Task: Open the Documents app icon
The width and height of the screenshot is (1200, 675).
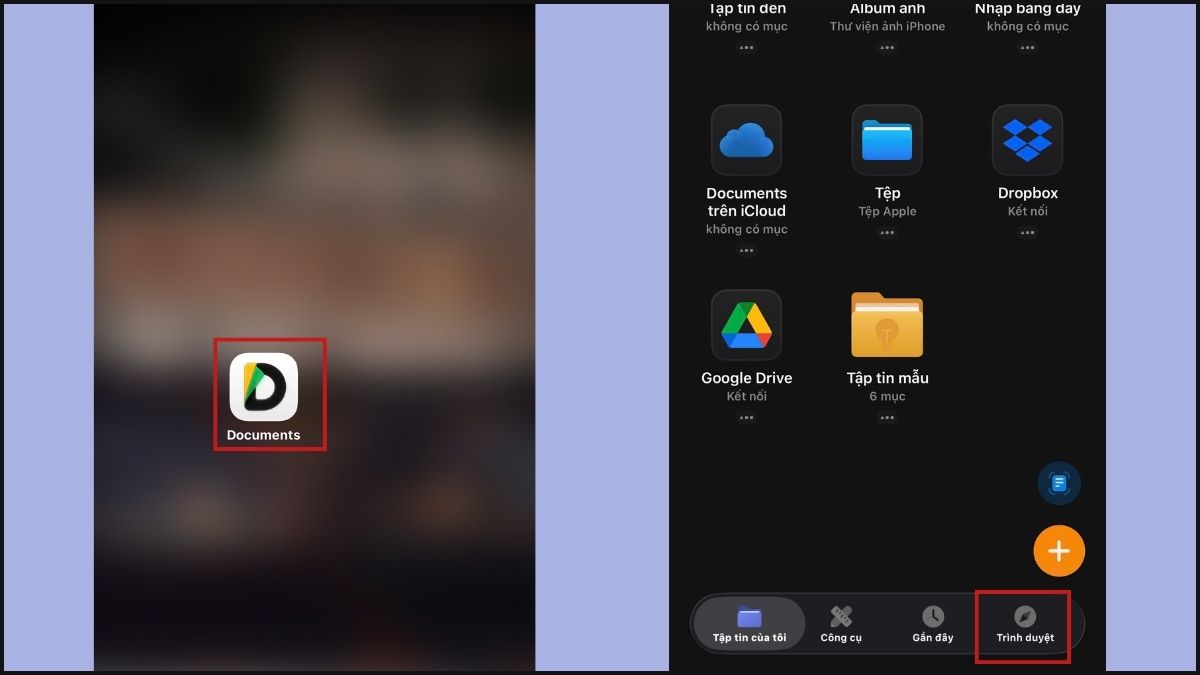Action: pos(264,386)
